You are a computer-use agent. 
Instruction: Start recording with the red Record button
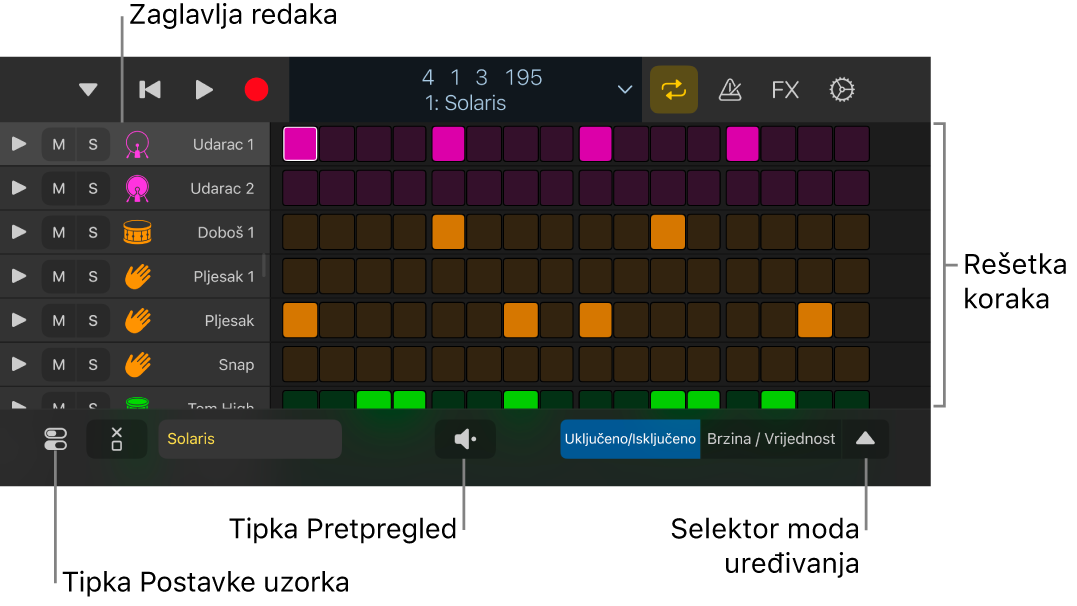[256, 90]
